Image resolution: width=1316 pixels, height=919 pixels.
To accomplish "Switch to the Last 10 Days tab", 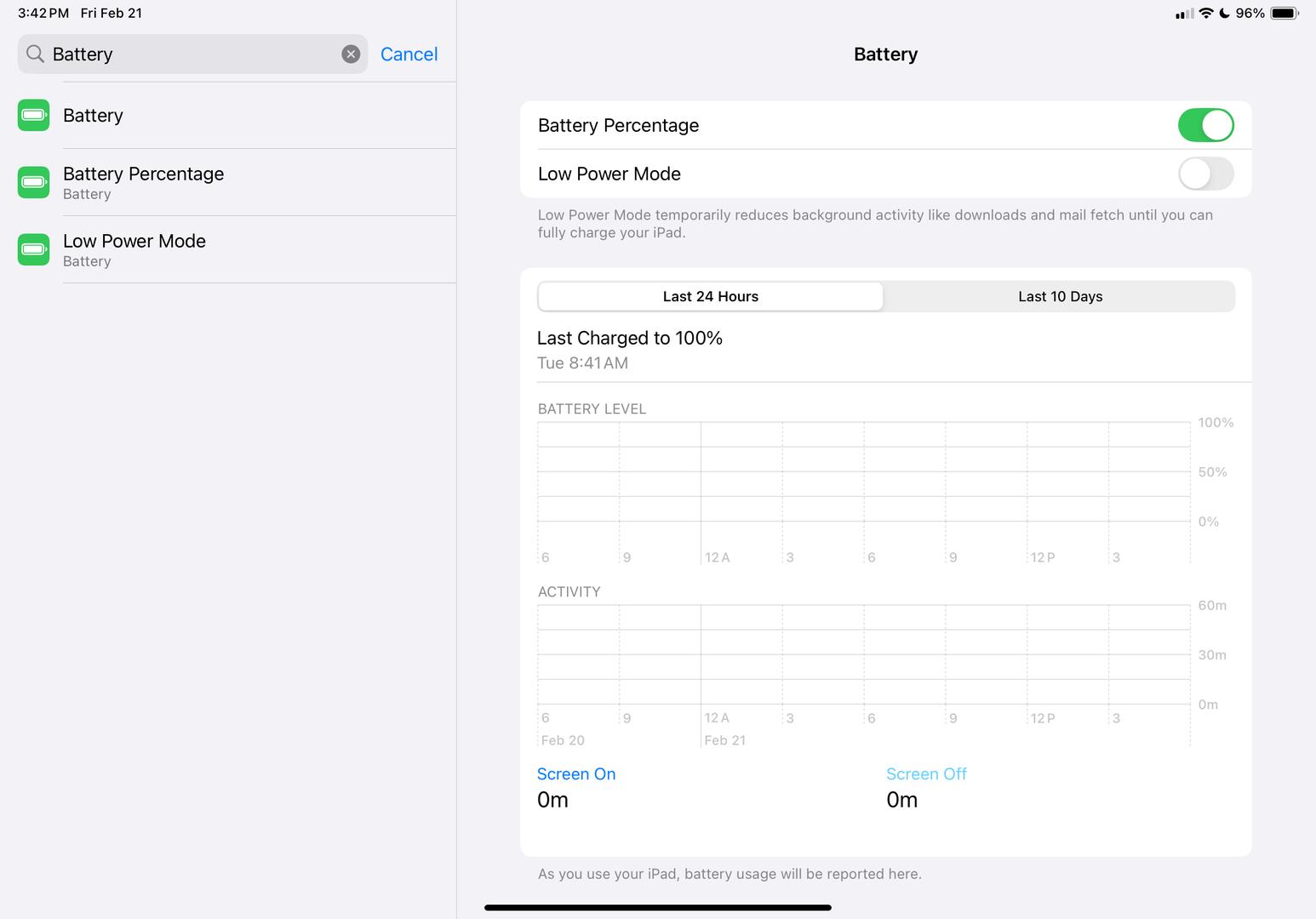I will coord(1060,296).
